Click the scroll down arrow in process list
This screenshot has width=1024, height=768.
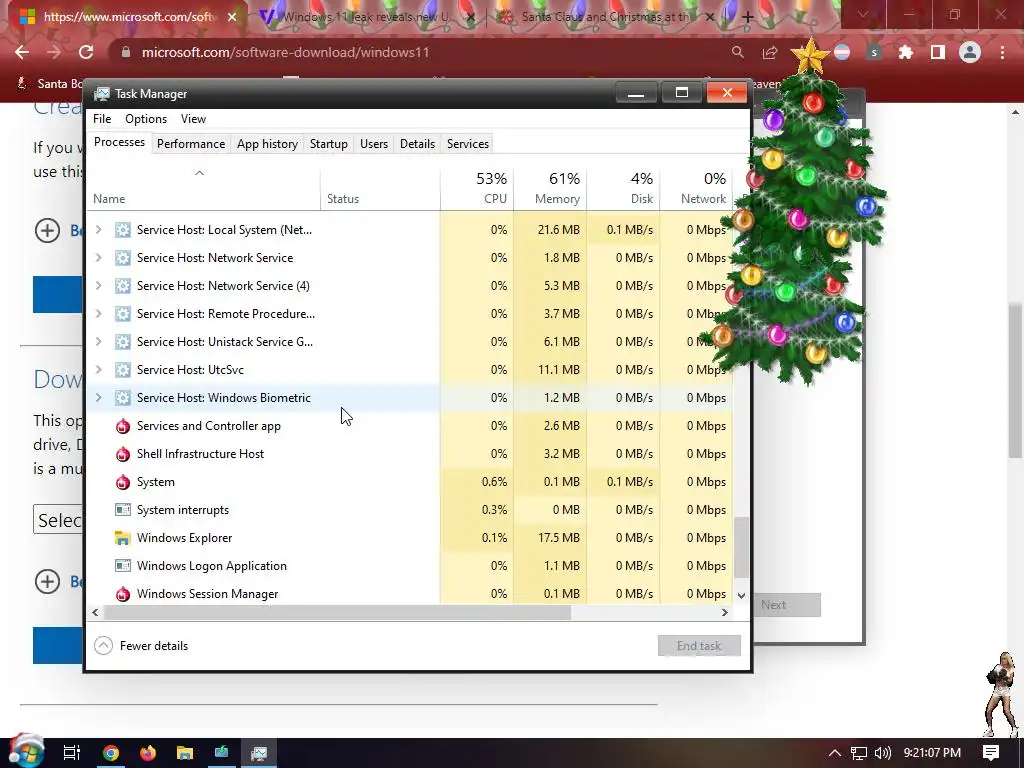pos(741,595)
